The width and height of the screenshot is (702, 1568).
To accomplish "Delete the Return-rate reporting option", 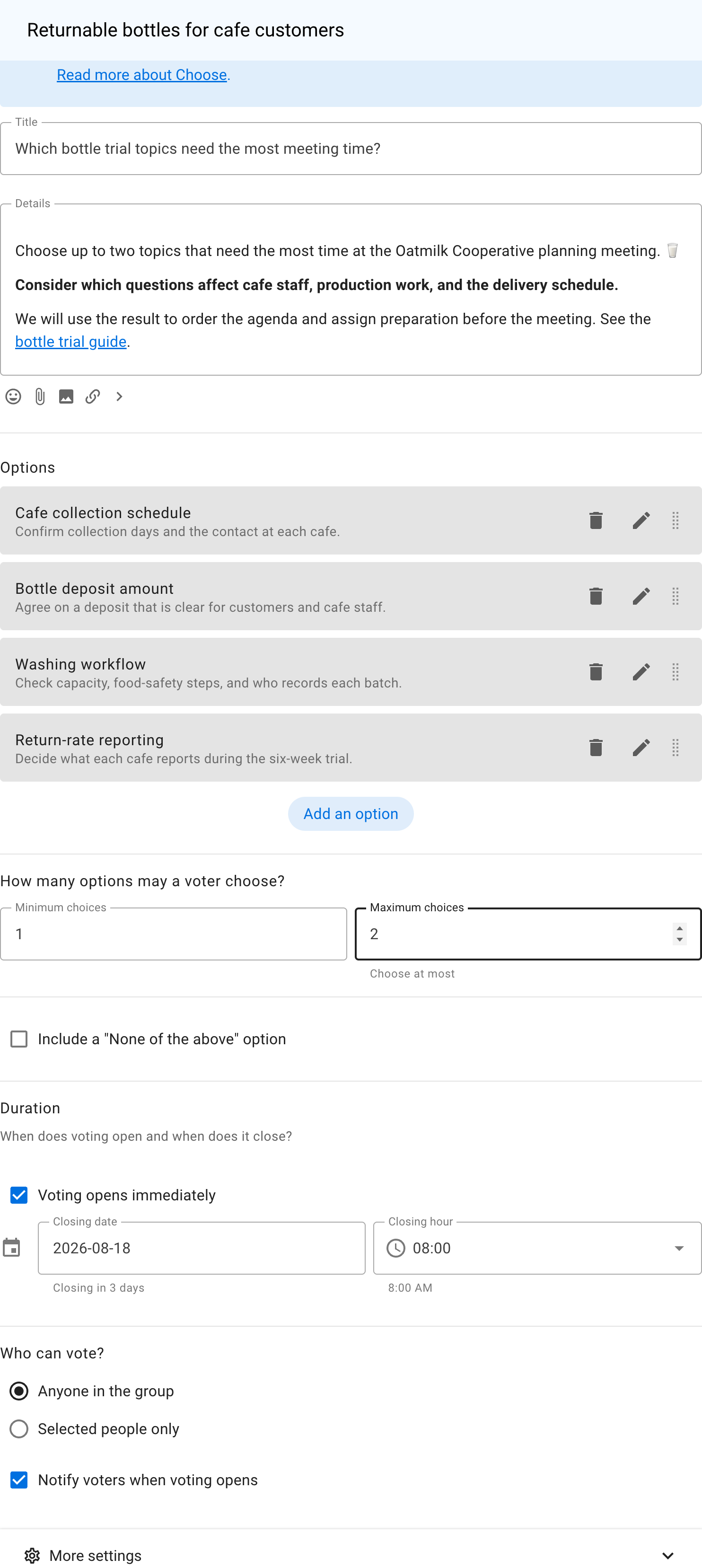I will [x=596, y=748].
